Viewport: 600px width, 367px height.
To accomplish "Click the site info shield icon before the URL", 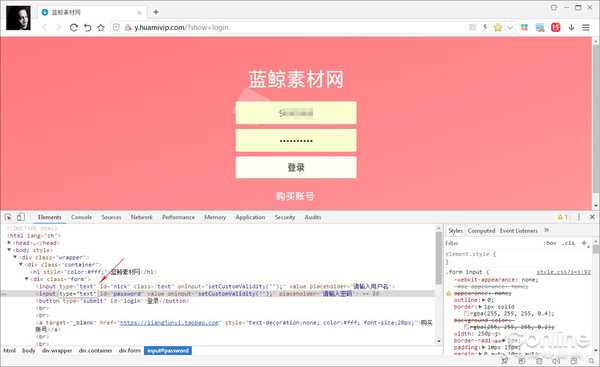I will [x=116, y=27].
